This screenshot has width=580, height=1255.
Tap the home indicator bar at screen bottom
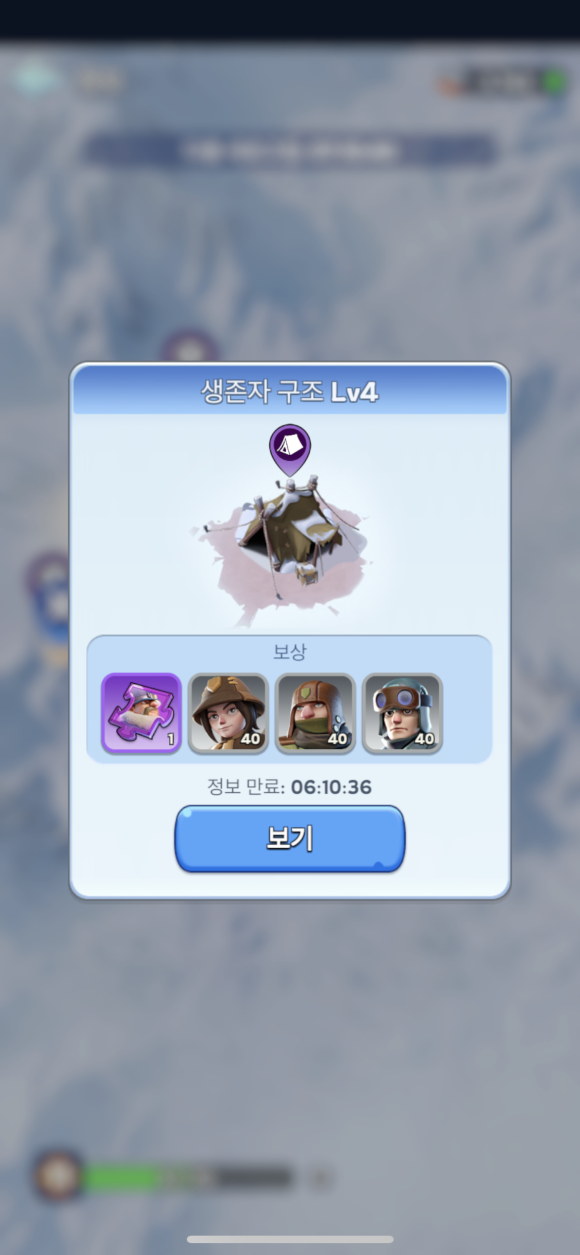click(290, 1240)
